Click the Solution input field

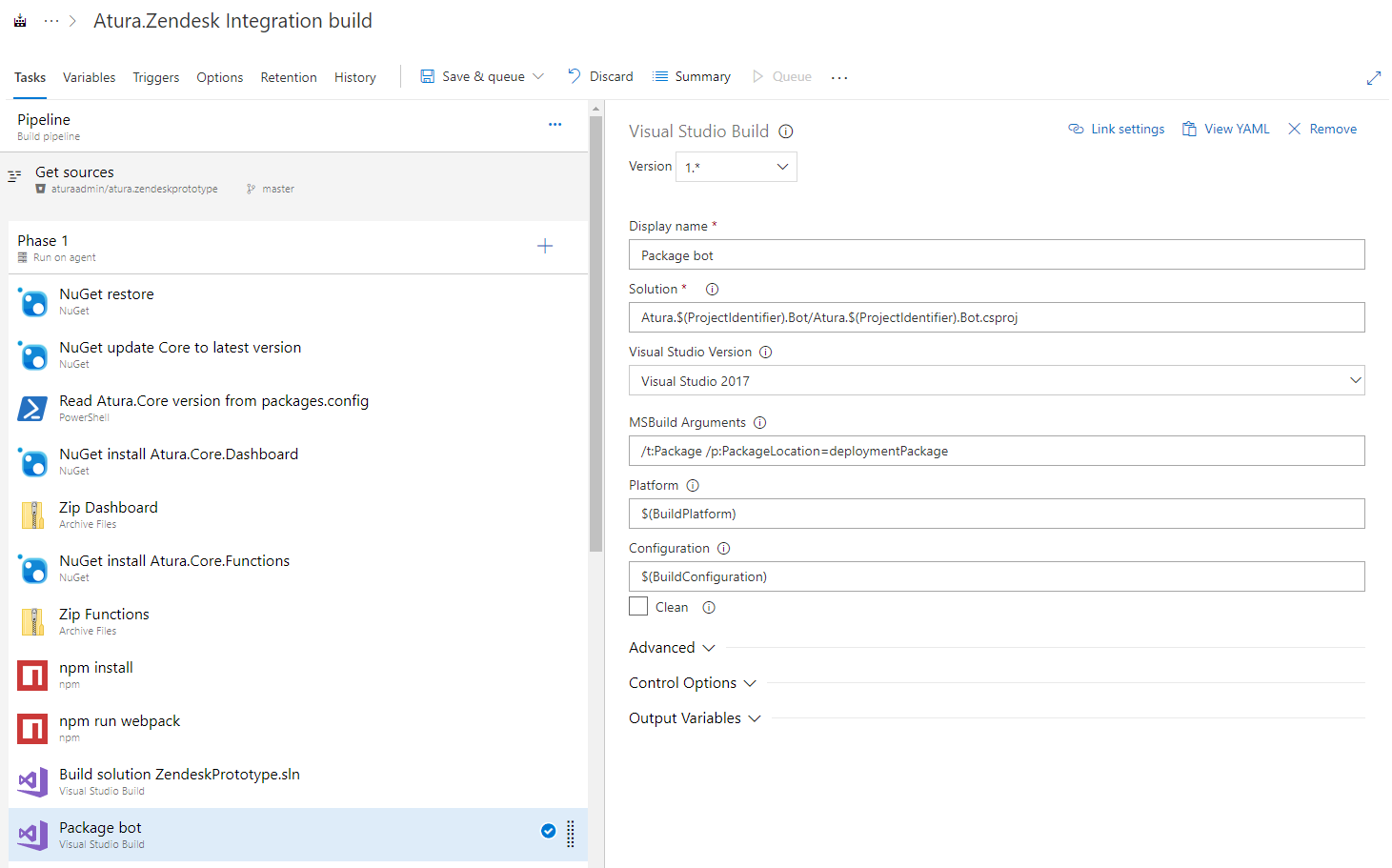[x=997, y=317]
